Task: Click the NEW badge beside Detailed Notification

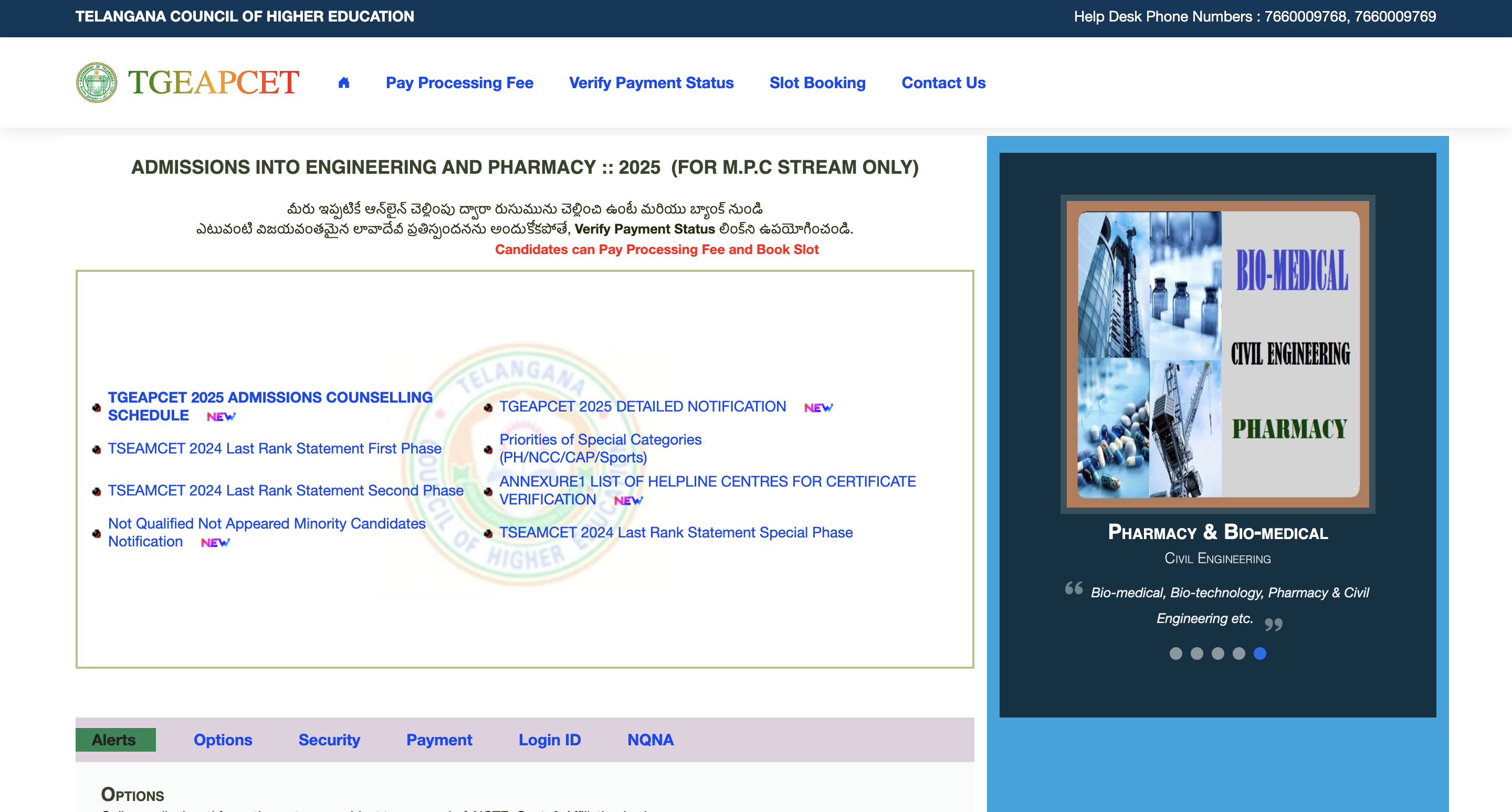Action: [x=819, y=407]
